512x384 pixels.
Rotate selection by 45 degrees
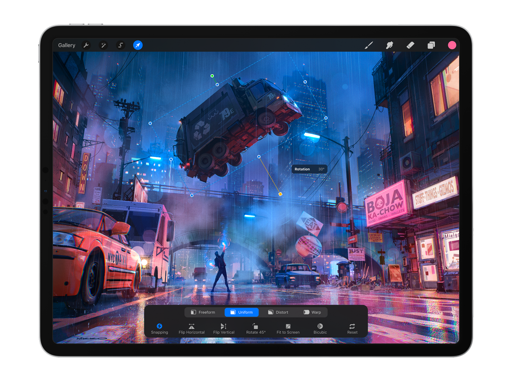point(255,328)
